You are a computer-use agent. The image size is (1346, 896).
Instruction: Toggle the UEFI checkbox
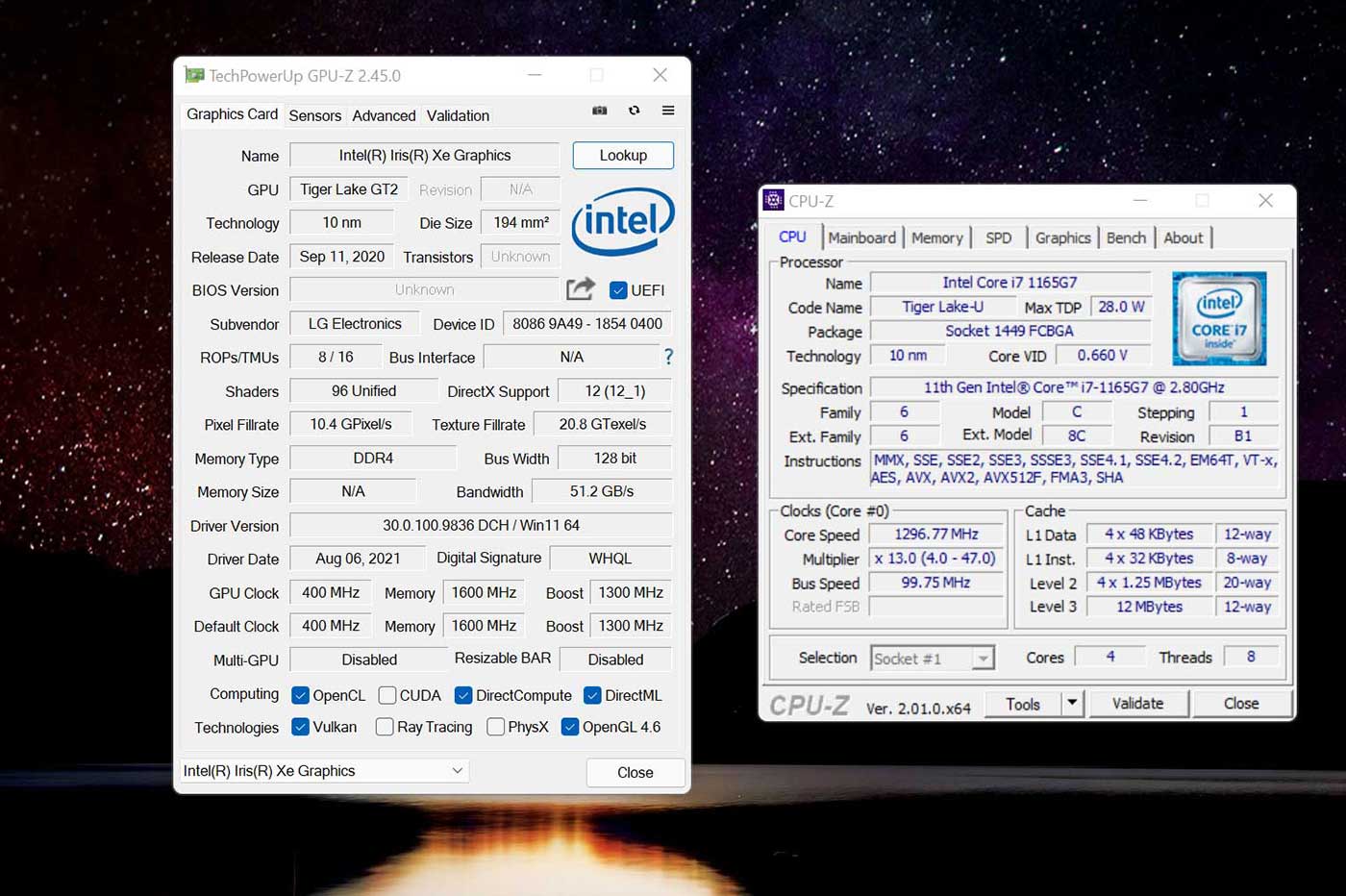tap(618, 289)
